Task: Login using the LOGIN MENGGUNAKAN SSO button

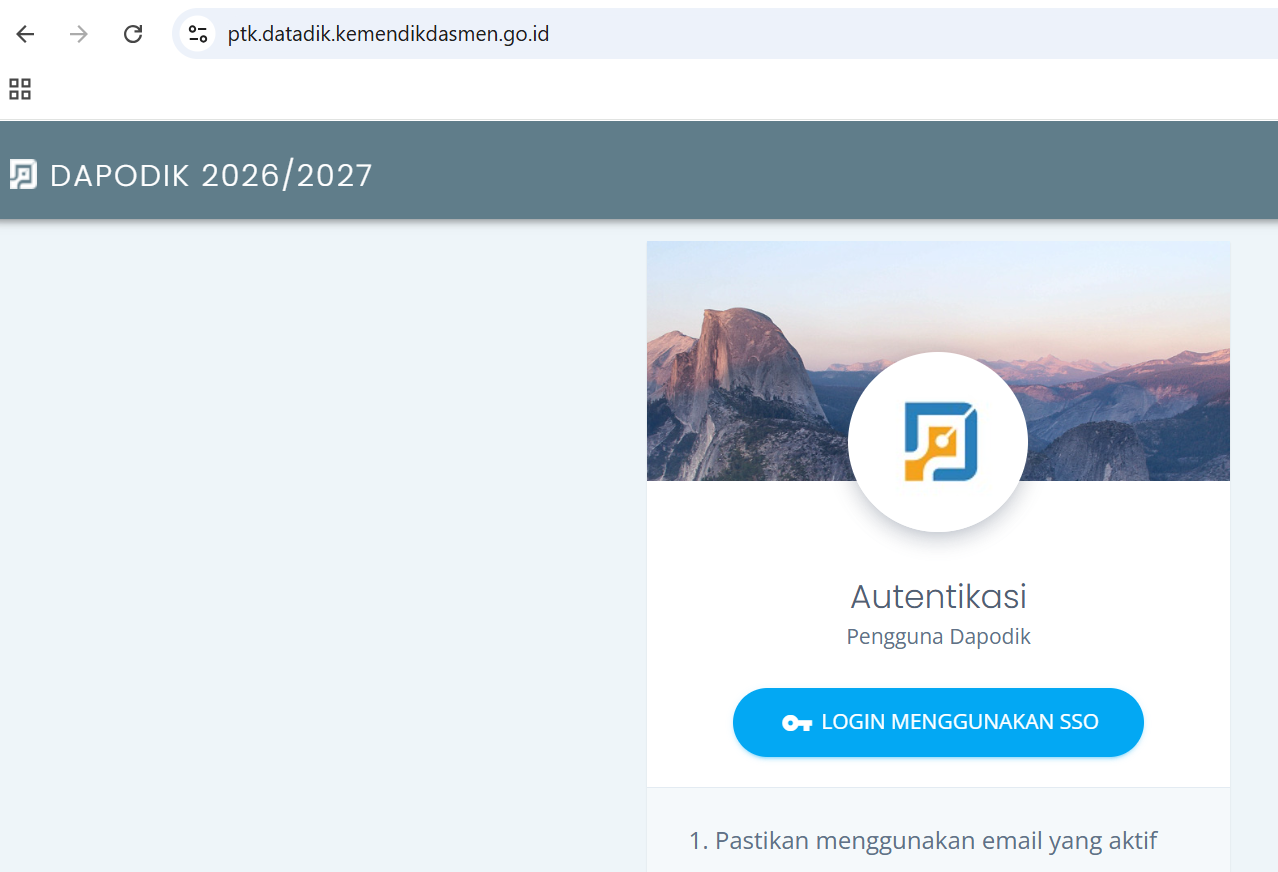Action: (938, 722)
